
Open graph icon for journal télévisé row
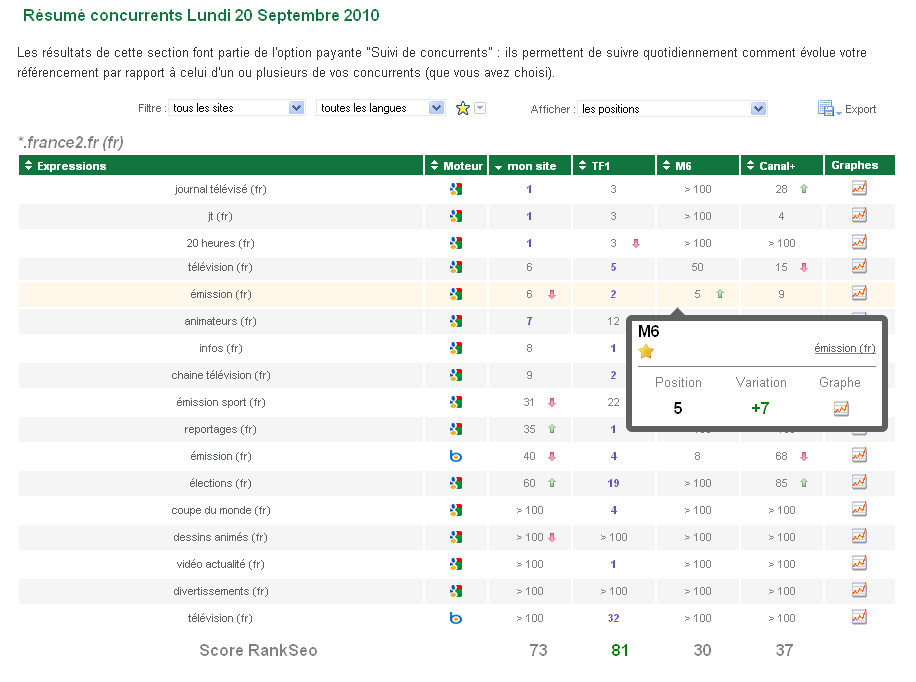pyautogui.click(x=858, y=188)
